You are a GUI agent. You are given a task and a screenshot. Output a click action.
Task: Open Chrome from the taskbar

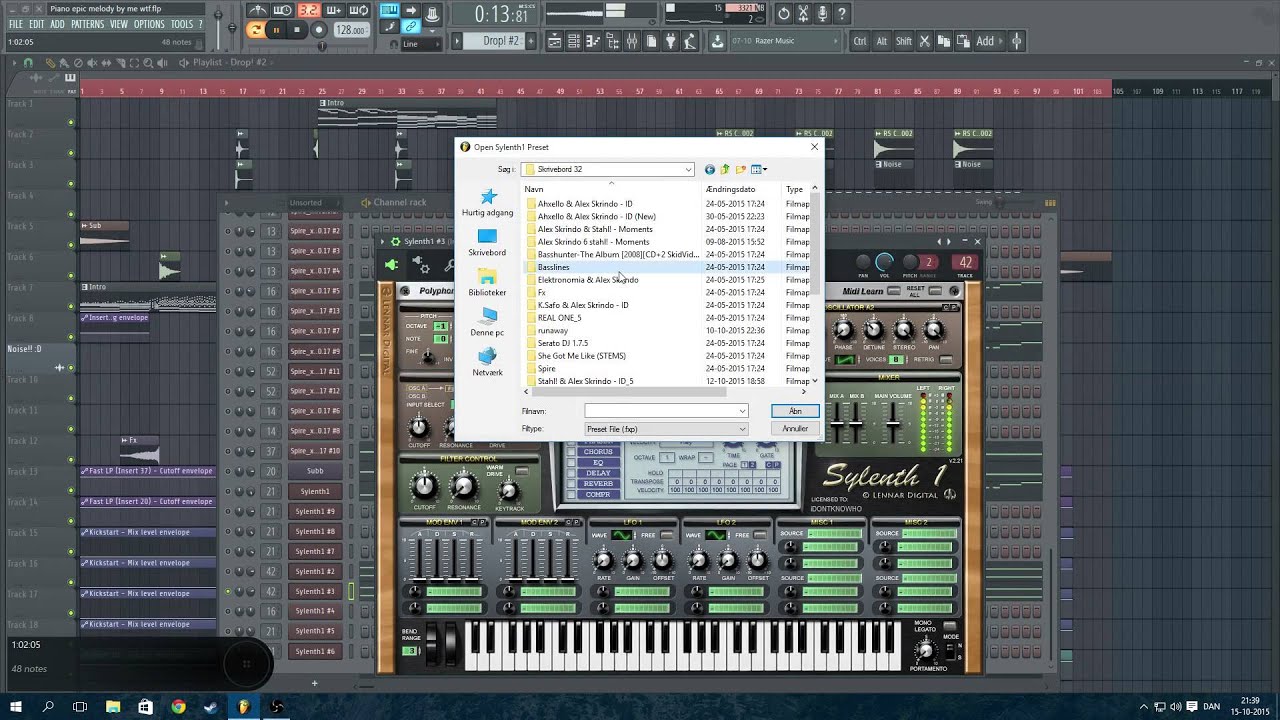click(x=178, y=706)
